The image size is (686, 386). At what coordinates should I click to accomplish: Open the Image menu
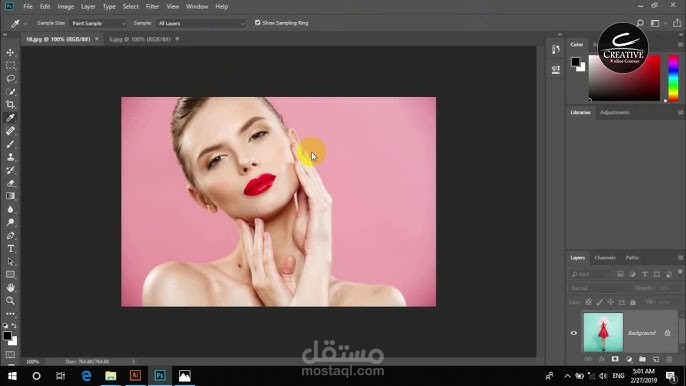point(66,7)
